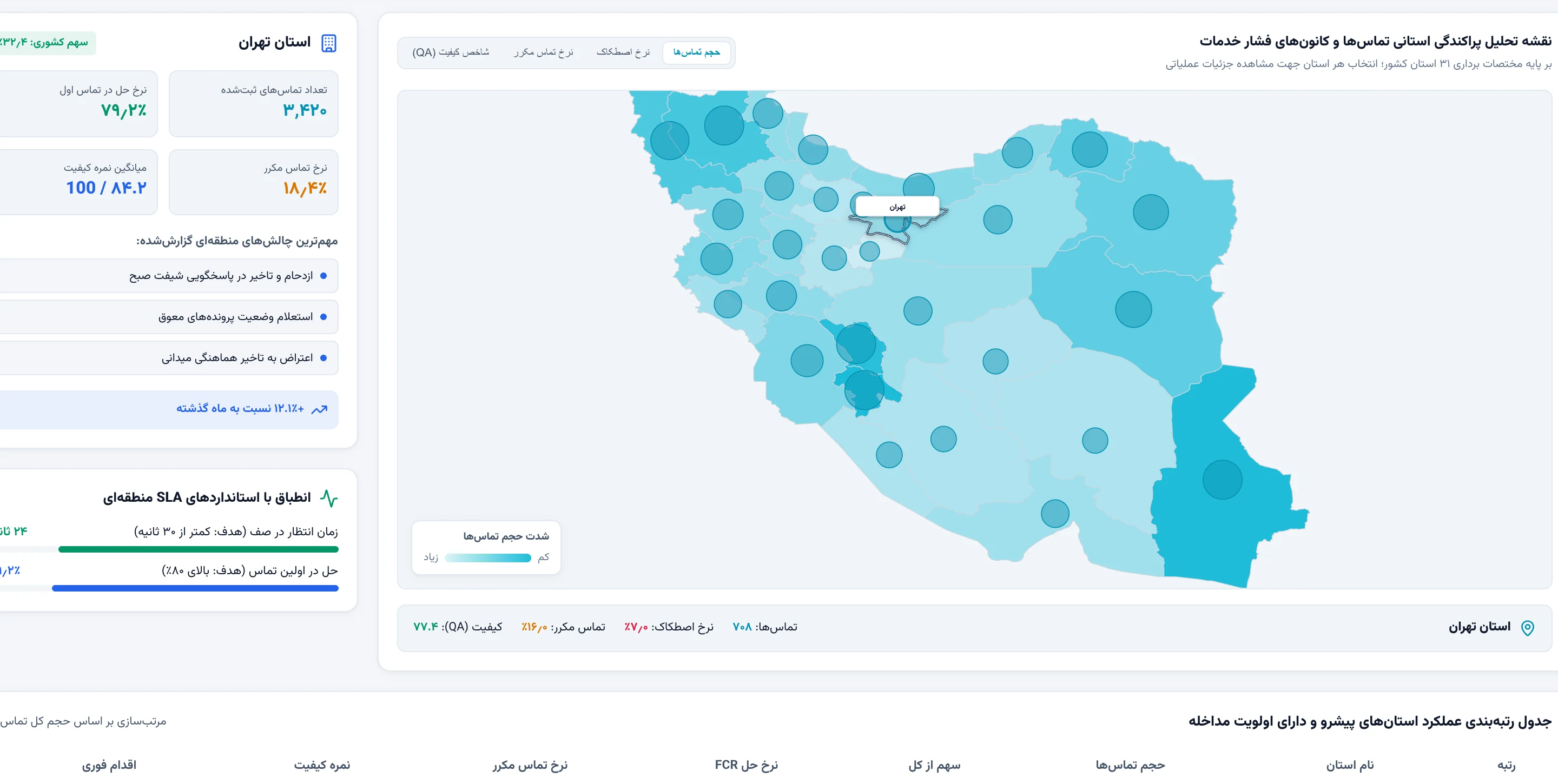1558x784 pixels.
Task: Click the SLA pulse activity icon
Action: point(328,497)
